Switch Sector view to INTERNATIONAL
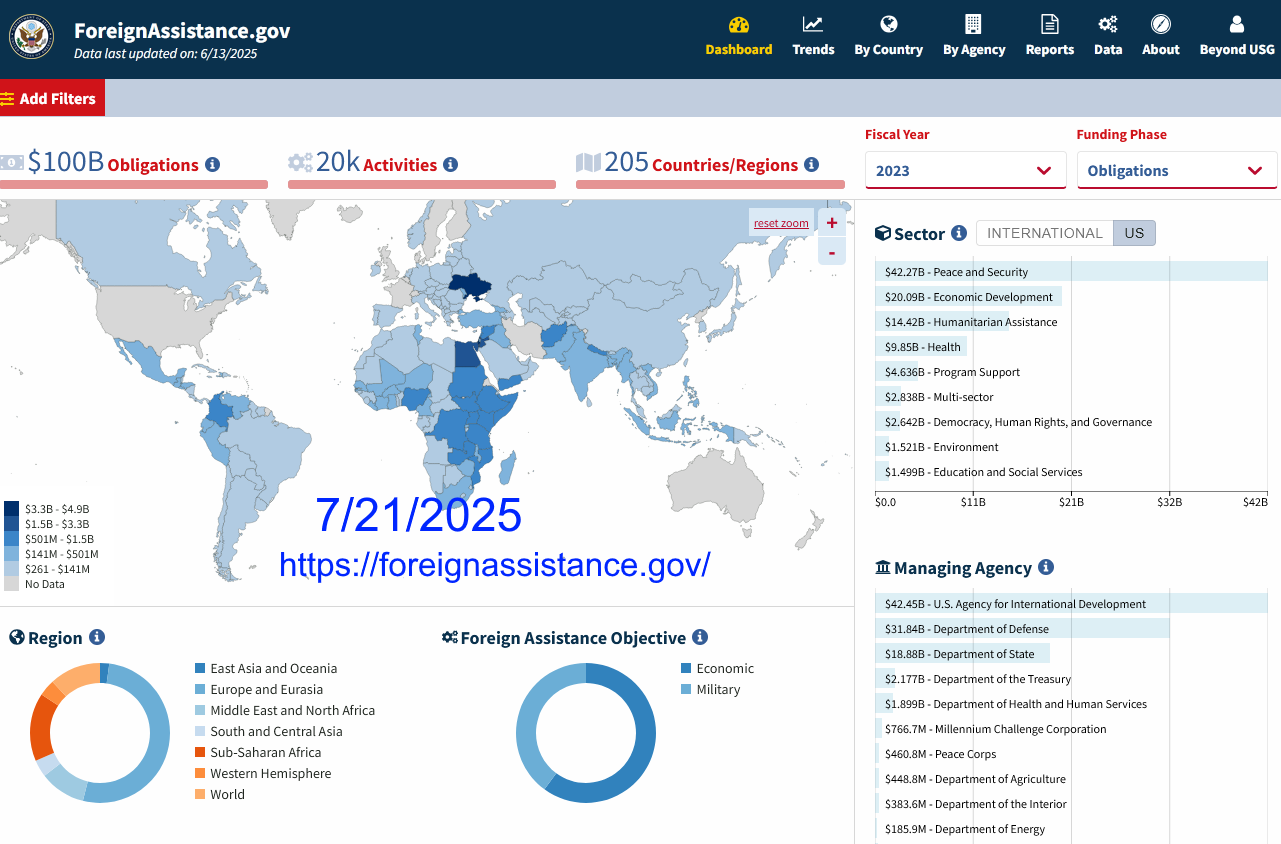This screenshot has width=1281, height=844. point(1044,233)
